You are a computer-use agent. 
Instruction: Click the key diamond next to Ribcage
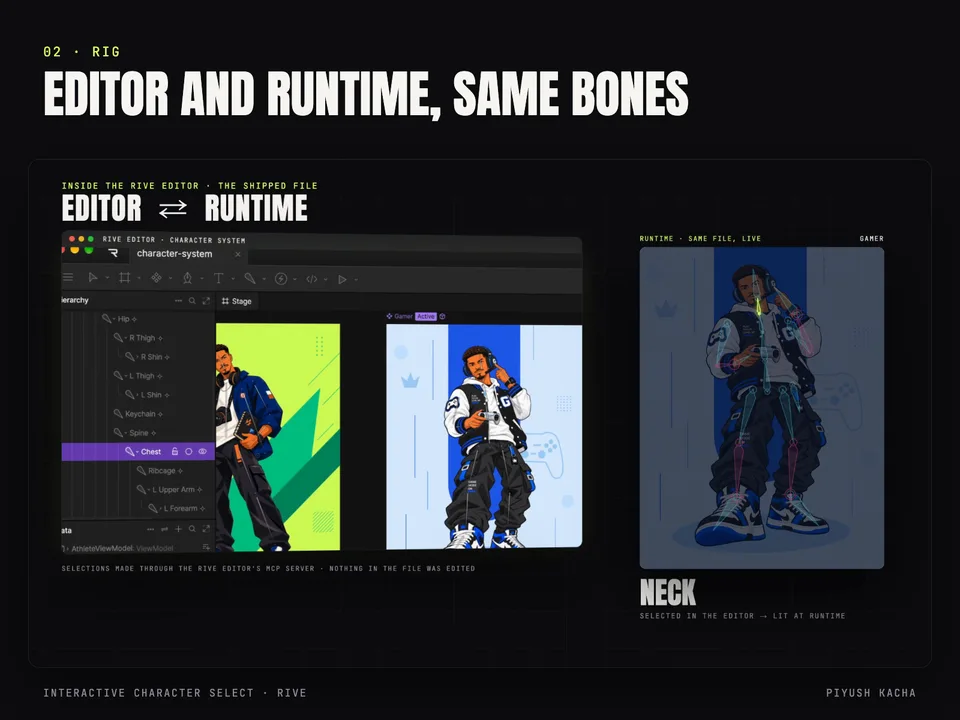180,471
